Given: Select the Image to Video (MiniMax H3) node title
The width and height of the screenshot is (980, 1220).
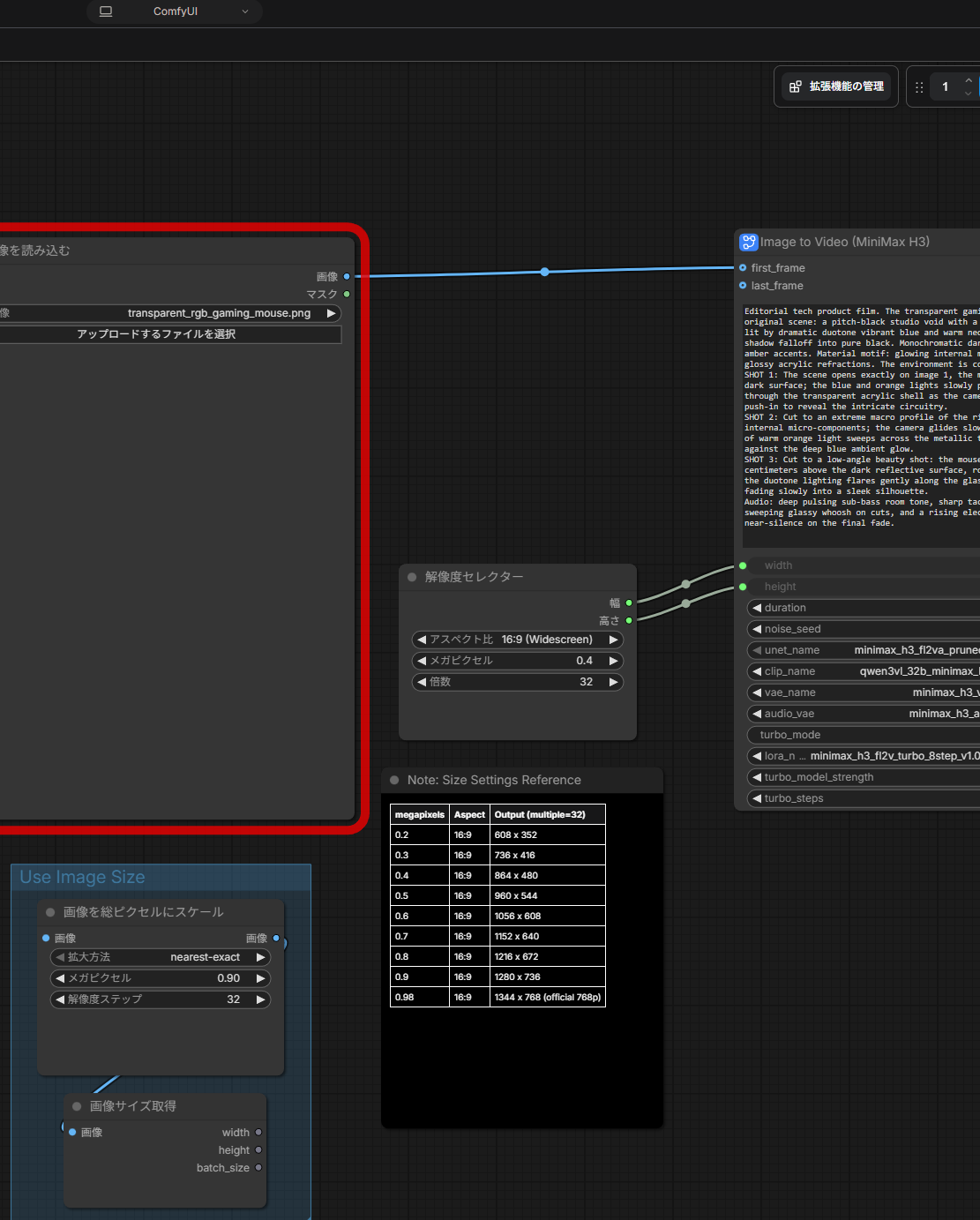Looking at the screenshot, I should pos(845,242).
